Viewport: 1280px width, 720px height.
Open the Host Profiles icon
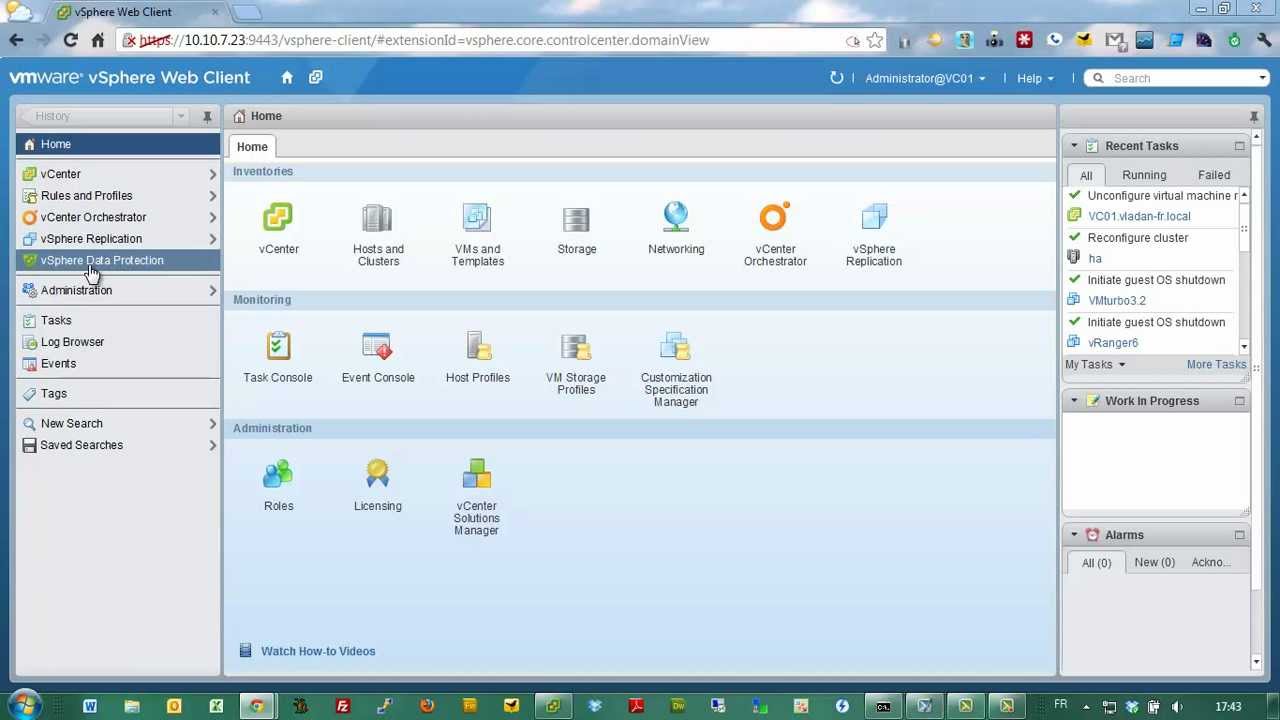click(478, 346)
